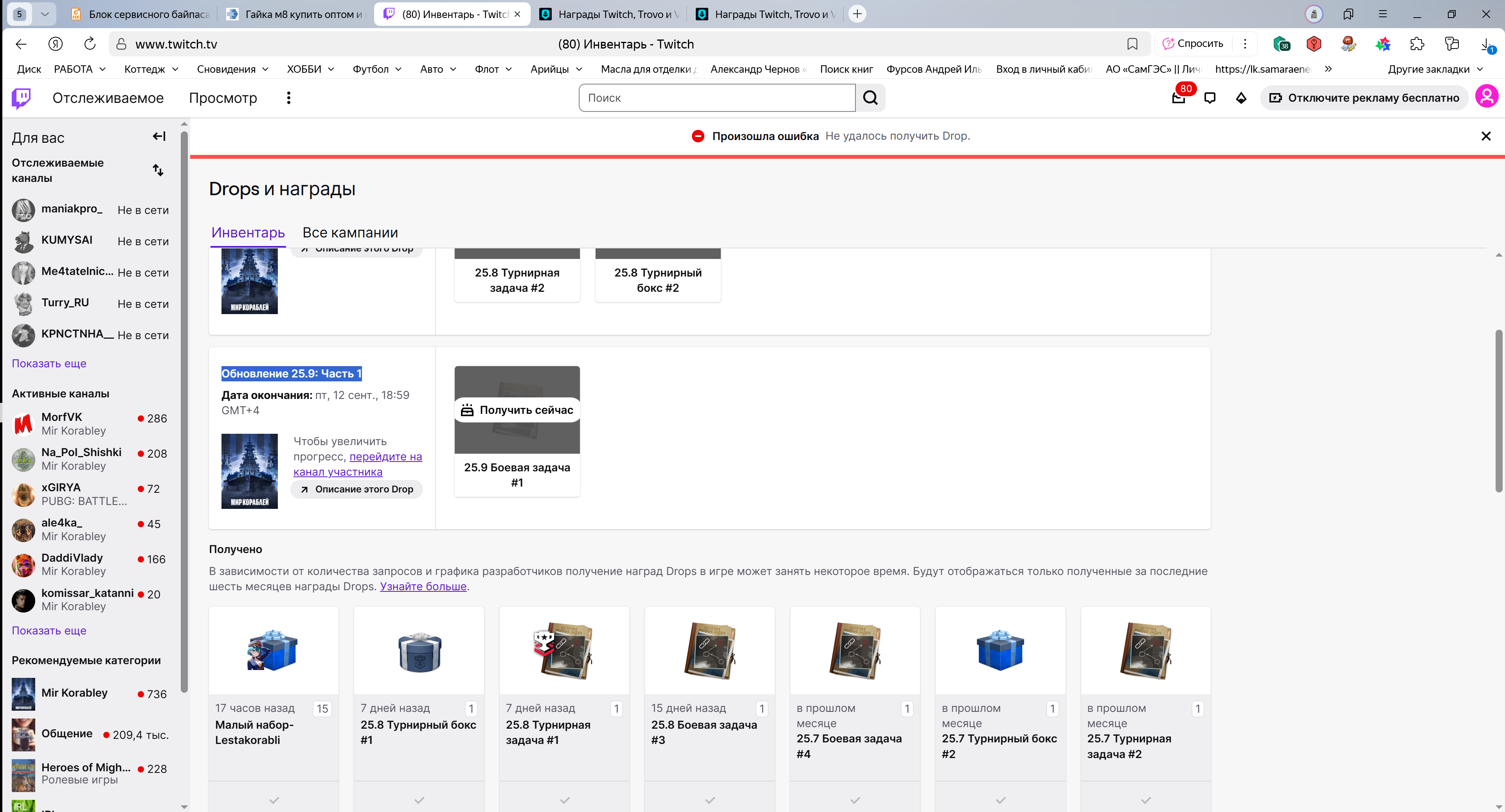Viewport: 1505px width, 812px height.
Task: Open three-dot menu next to Просмотр
Action: coord(289,98)
